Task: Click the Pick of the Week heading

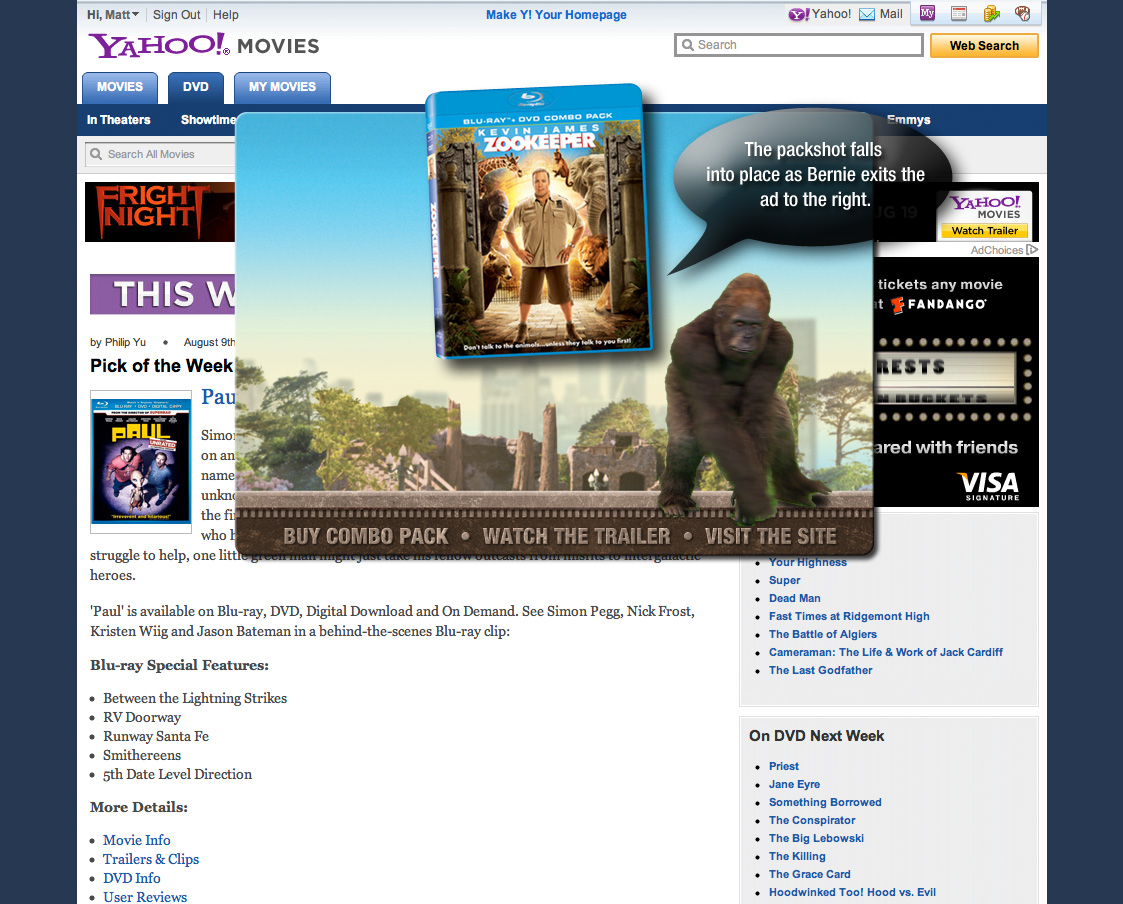Action: click(161, 365)
